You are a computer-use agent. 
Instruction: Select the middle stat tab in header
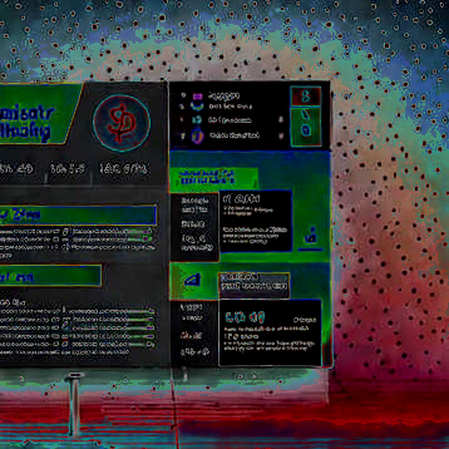coord(68,169)
